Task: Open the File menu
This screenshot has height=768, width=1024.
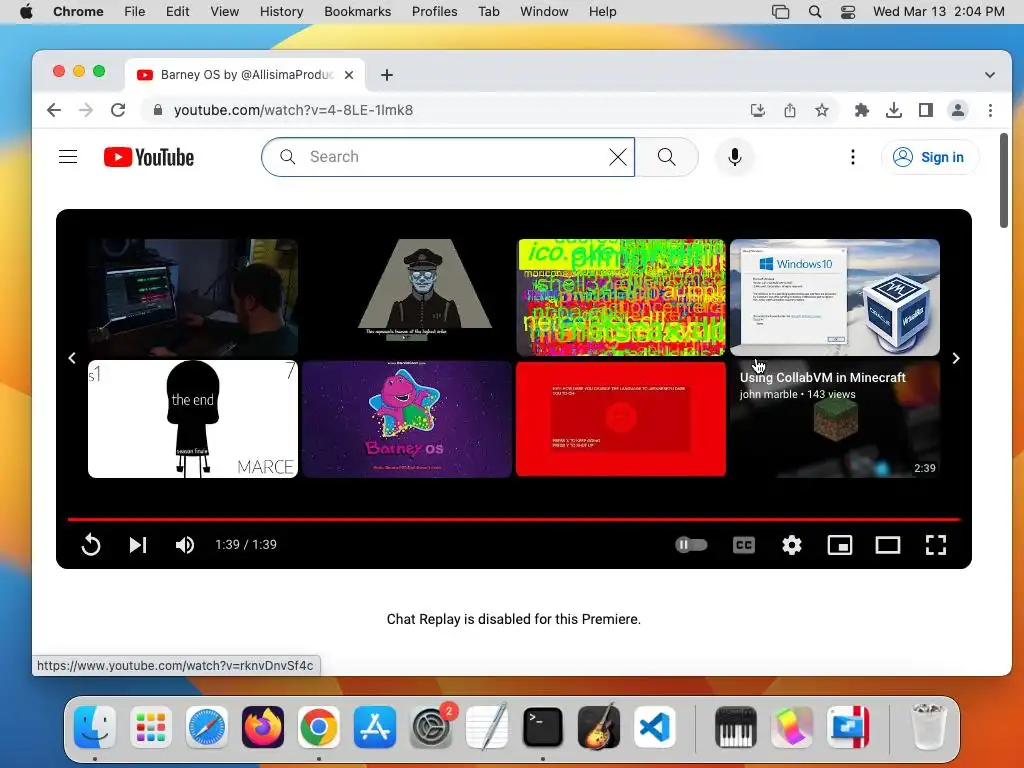Action: (135, 12)
